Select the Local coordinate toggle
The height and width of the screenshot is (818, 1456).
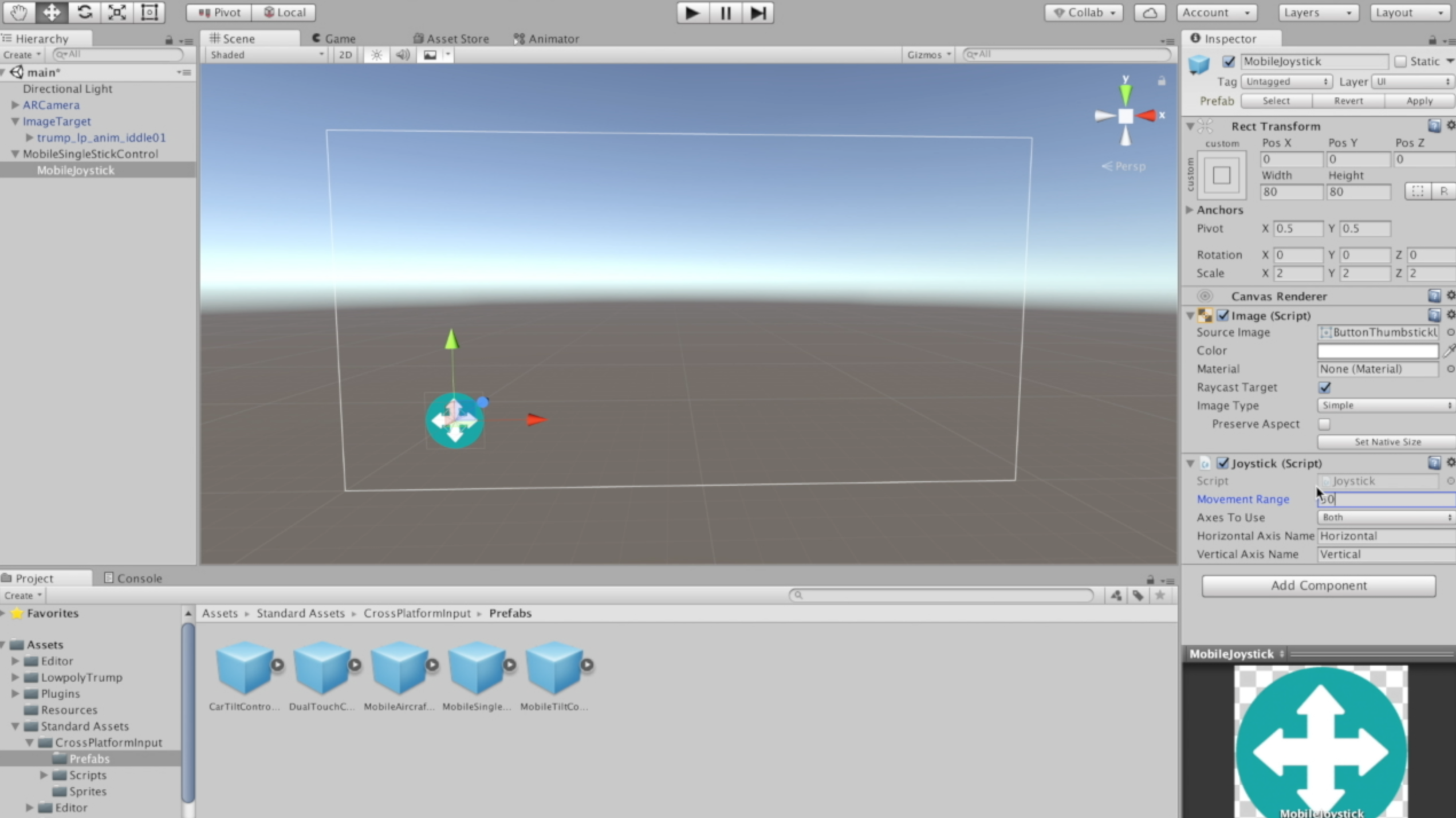pos(285,12)
